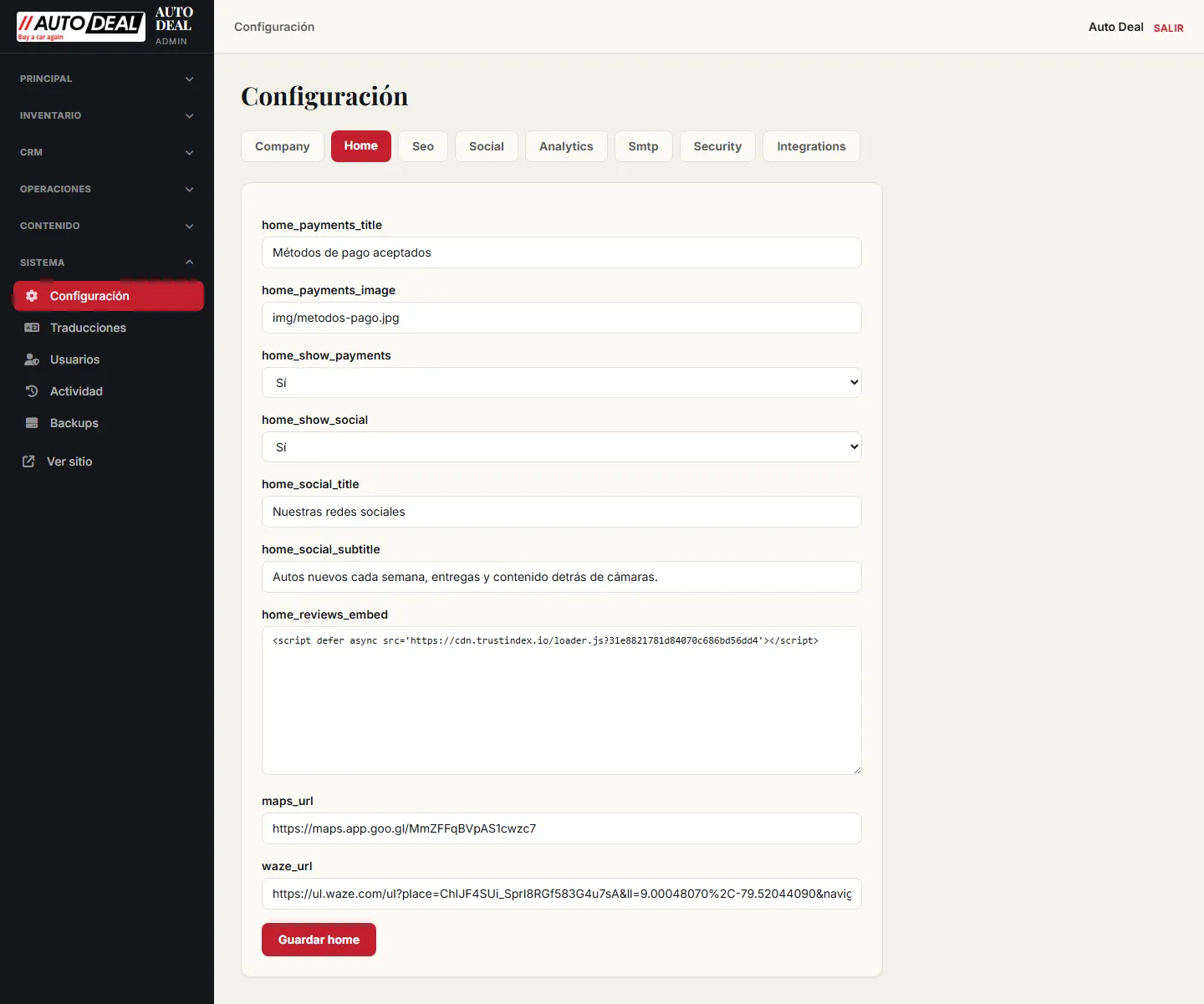Click the Actividad history icon
This screenshot has width=1204, height=1004.
click(32, 391)
